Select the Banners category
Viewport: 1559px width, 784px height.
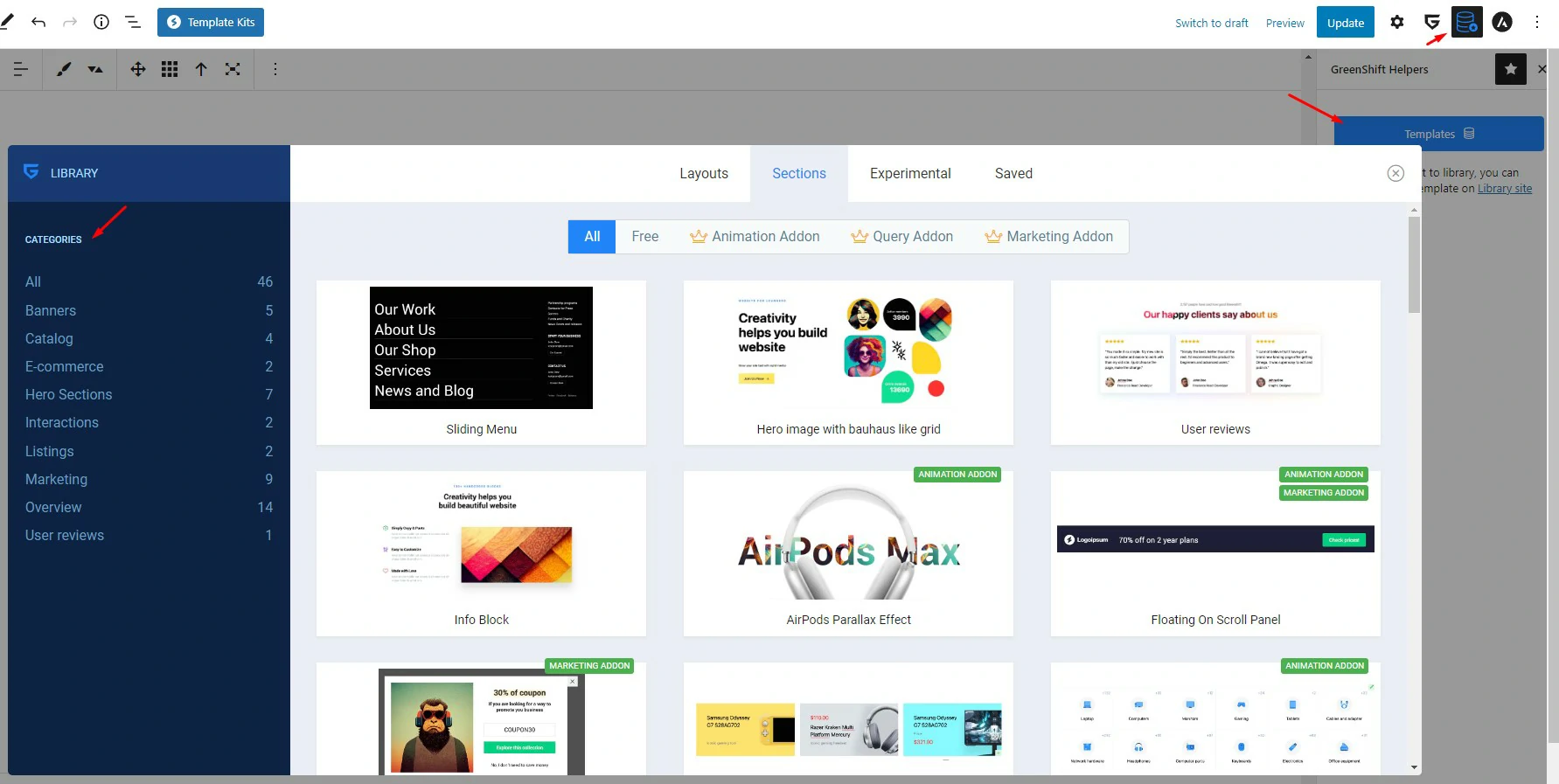(149, 310)
